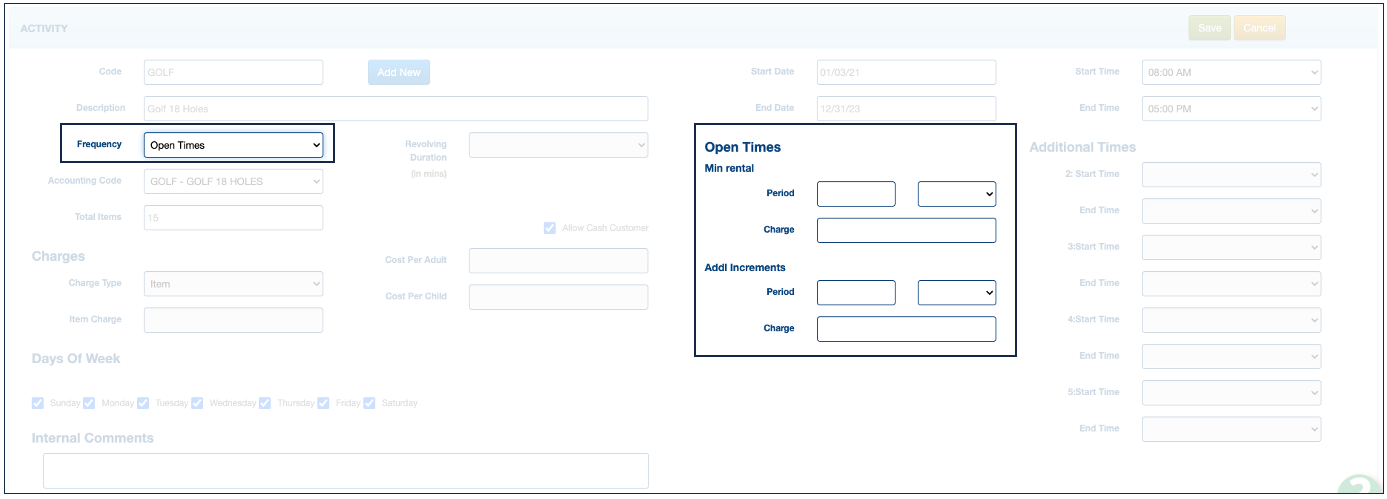
Task: Click the Add New button
Action: point(398,72)
